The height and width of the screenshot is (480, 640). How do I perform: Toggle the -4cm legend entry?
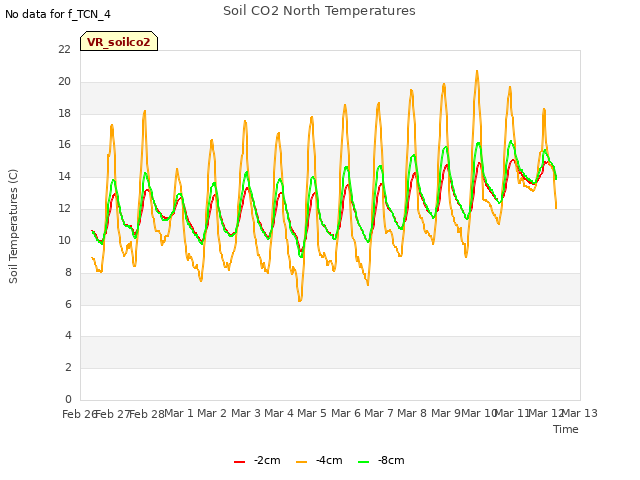319,460
